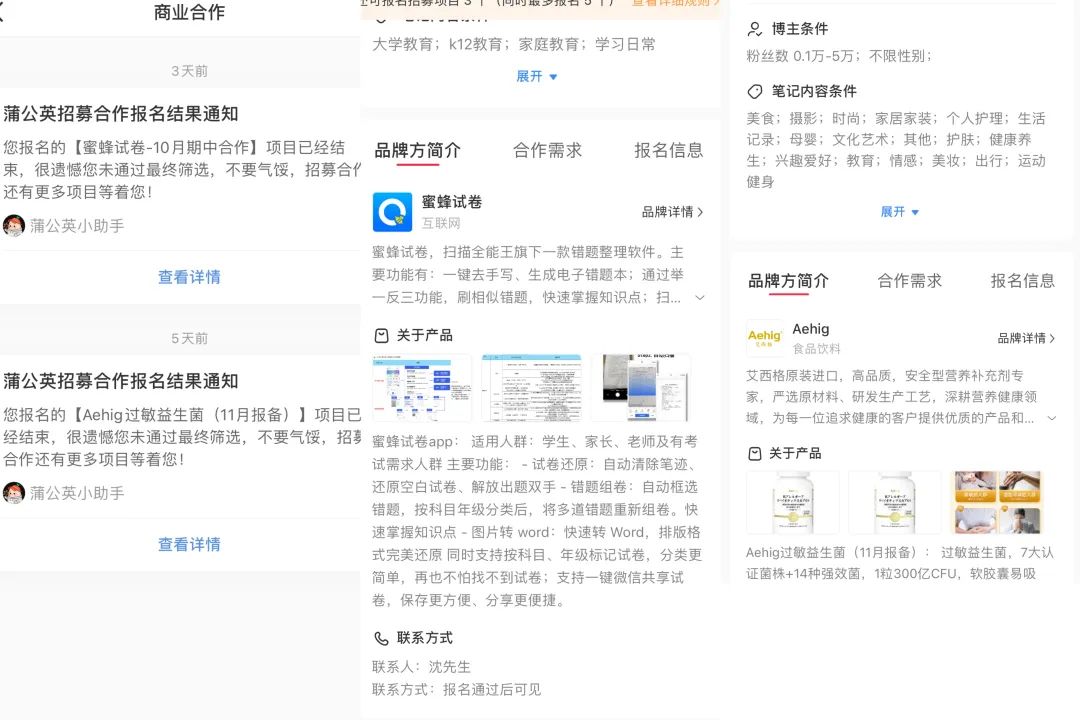Open 品牌详情 for 蜜蜂试卷

(672, 212)
